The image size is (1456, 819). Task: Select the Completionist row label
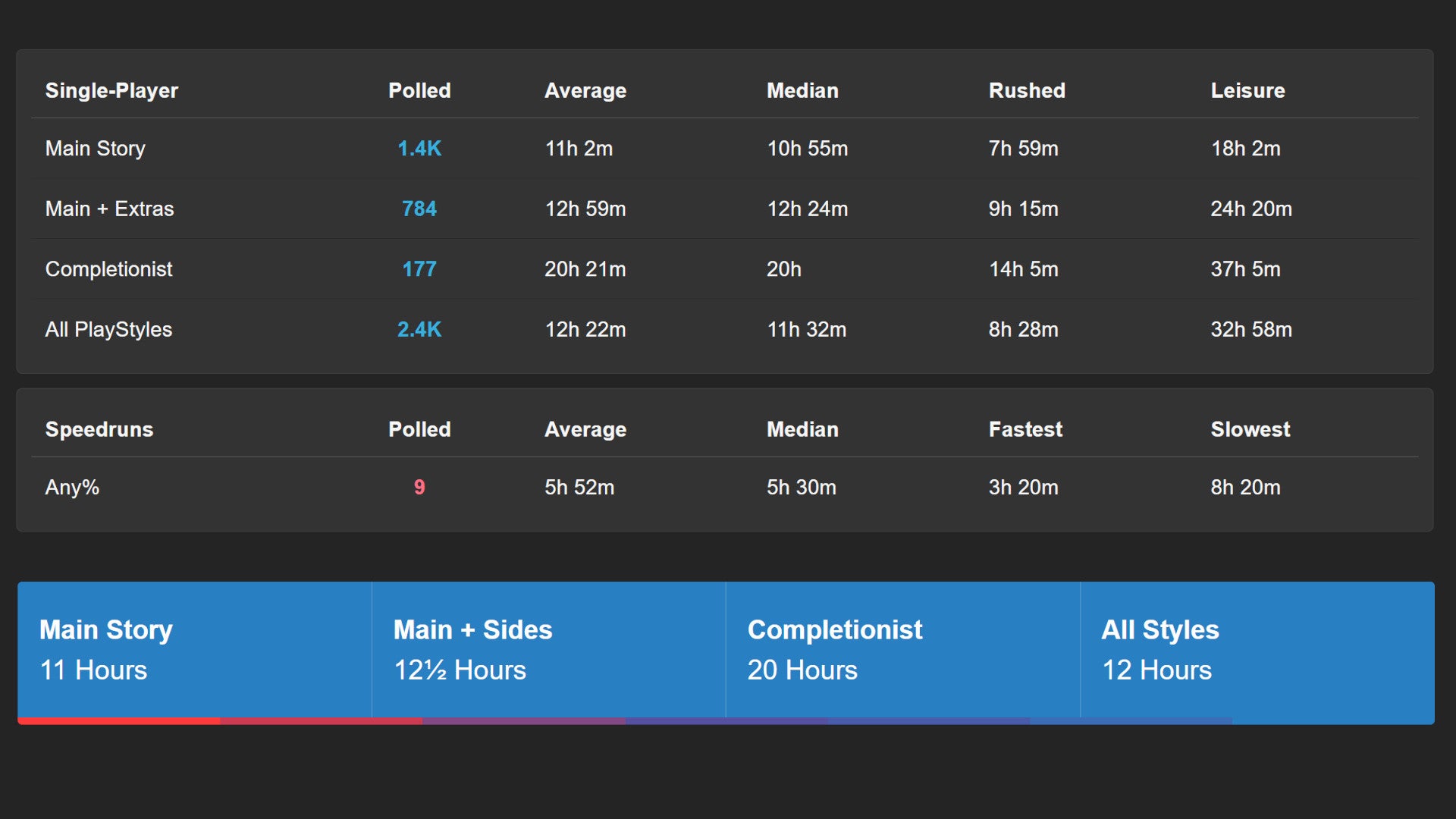pyautogui.click(x=108, y=269)
